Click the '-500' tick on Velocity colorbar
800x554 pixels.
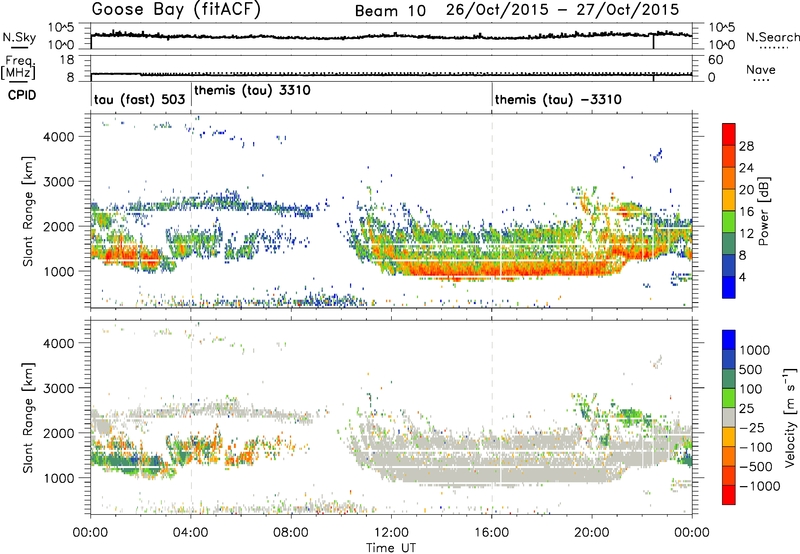click(755, 467)
